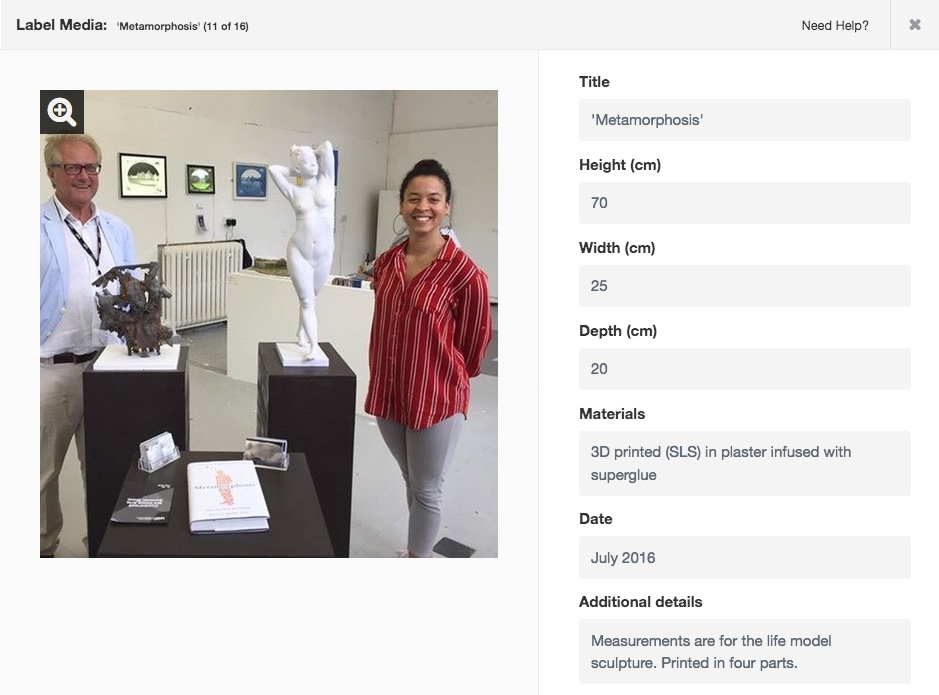Image resolution: width=939 pixels, height=695 pixels.
Task: Click the Label Media heading text
Action: [x=61, y=25]
